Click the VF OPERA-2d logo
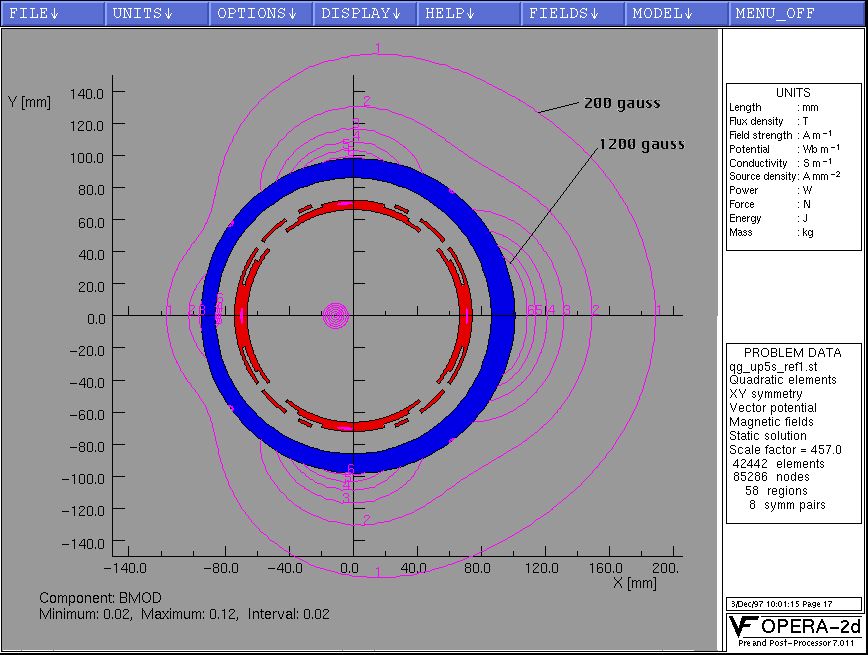This screenshot has height=655, width=868. point(794,626)
